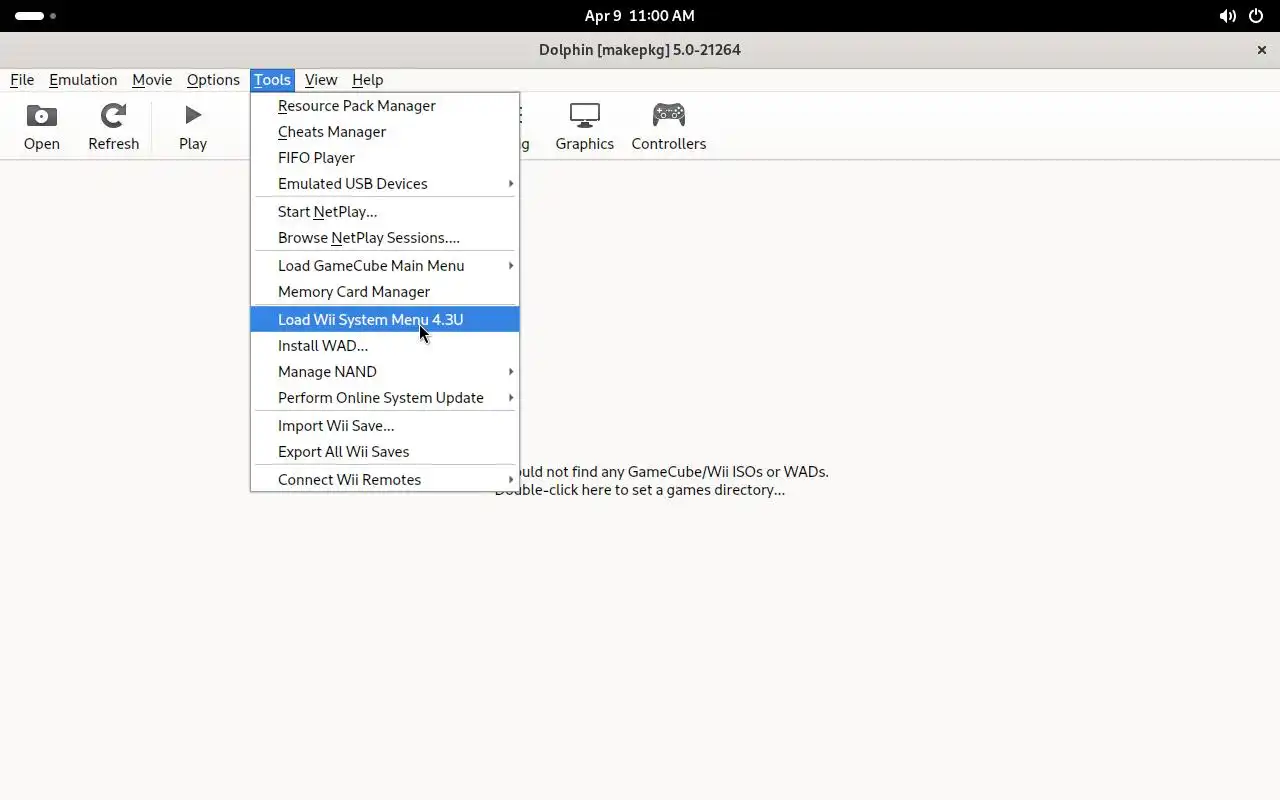This screenshot has height=800, width=1280.
Task: Close the open Tools menu
Action: point(272,80)
